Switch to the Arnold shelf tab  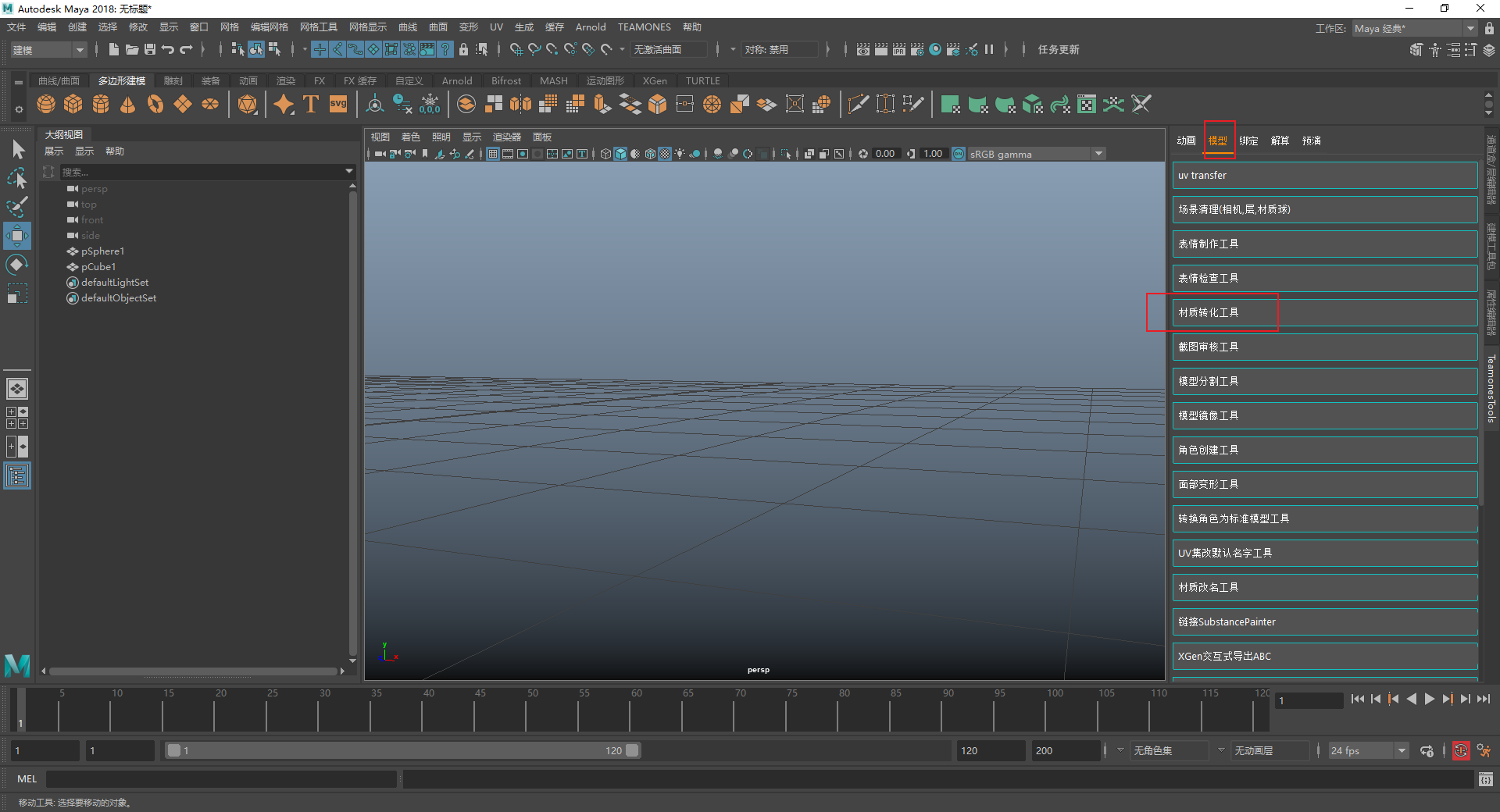[456, 80]
